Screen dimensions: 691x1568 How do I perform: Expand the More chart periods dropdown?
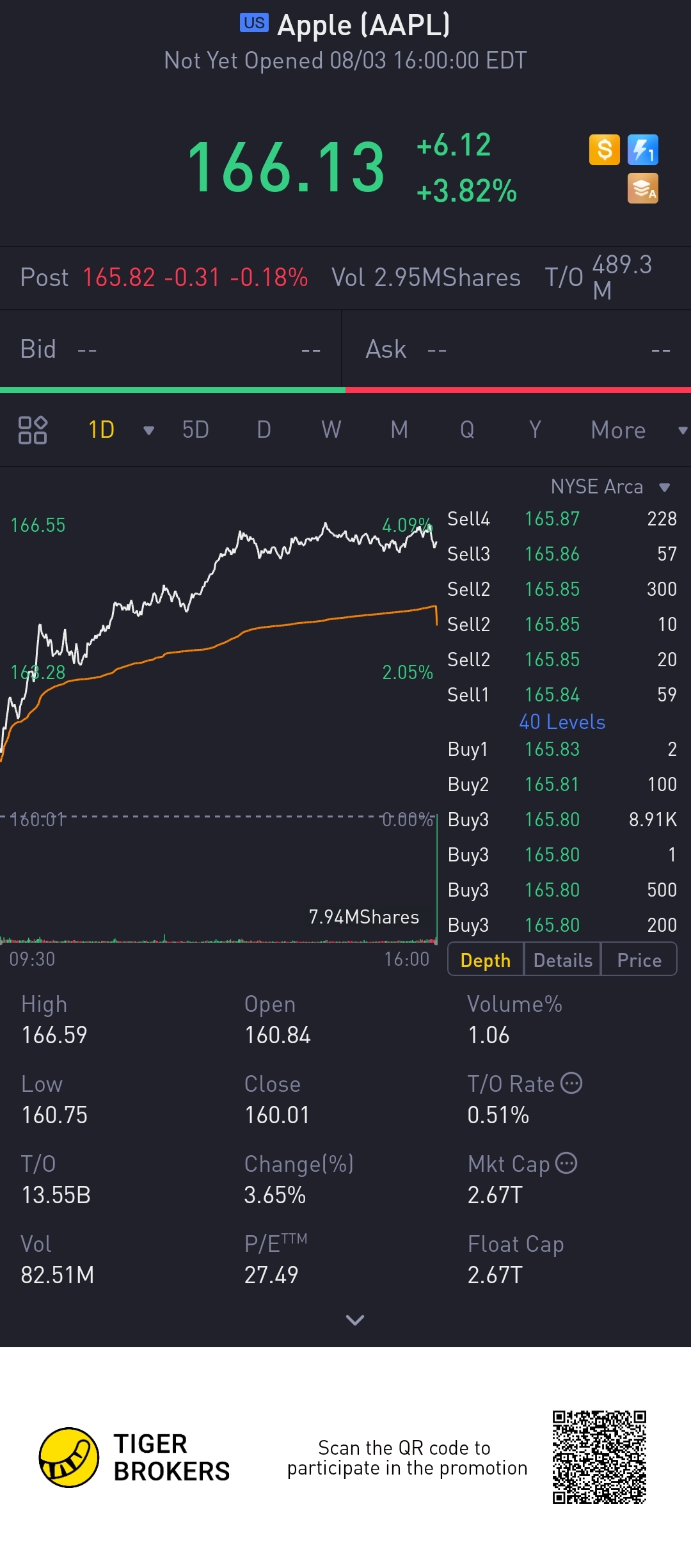pos(682,431)
